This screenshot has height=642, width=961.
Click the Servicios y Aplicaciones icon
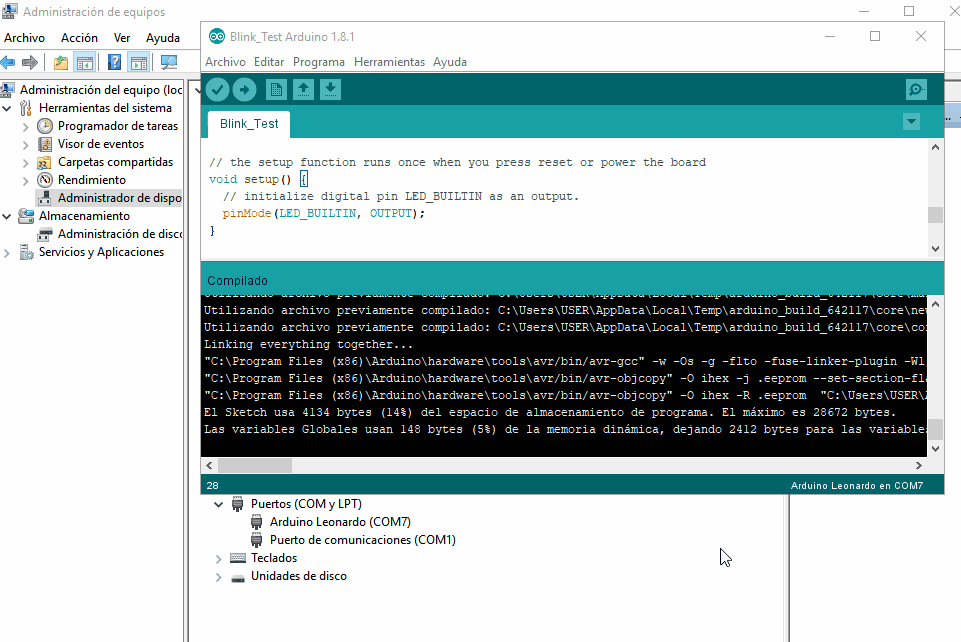click(x=26, y=252)
